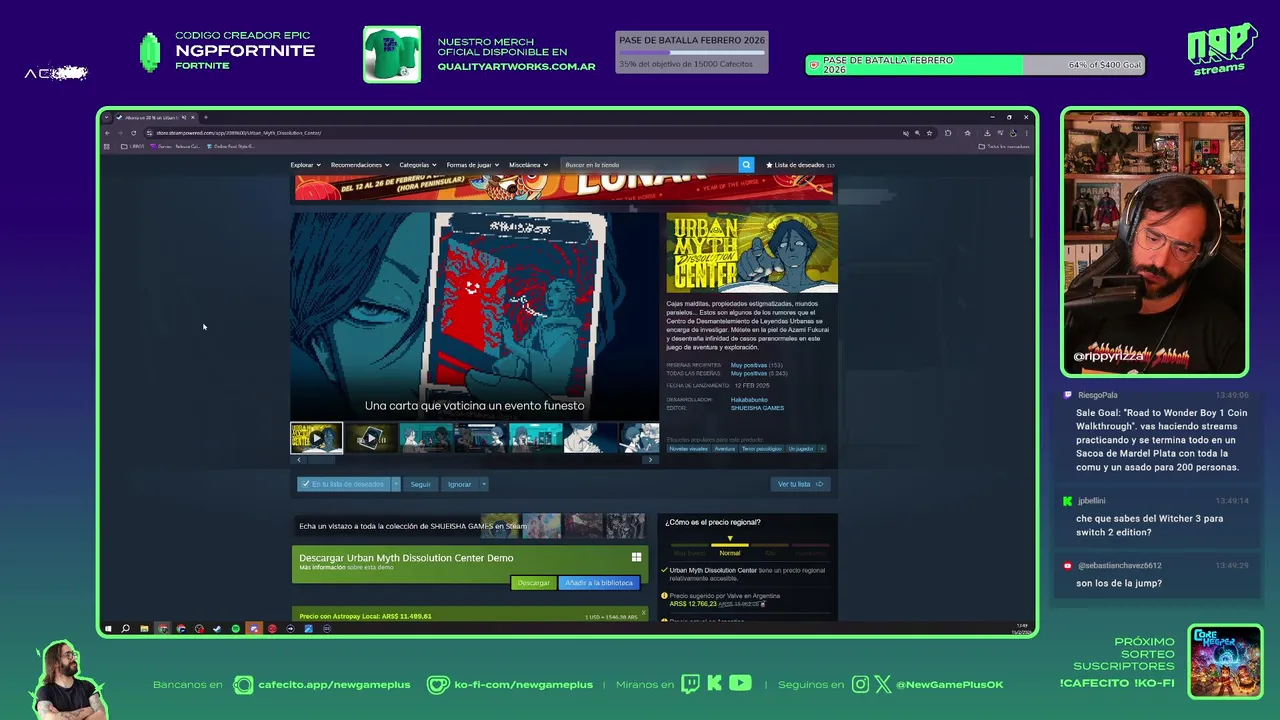1280x720 pixels.
Task: Click the browser address bar URL
Action: pyautogui.click(x=239, y=133)
